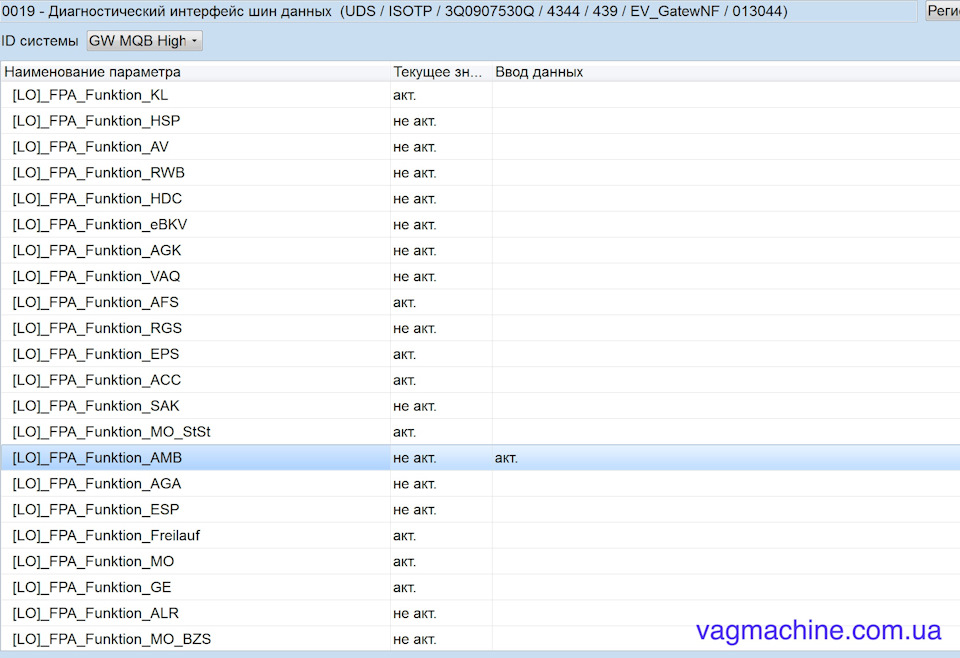960x658 pixels.
Task: Select the [LO]_FPA_Funktion_AFS row
Action: click(x=480, y=302)
